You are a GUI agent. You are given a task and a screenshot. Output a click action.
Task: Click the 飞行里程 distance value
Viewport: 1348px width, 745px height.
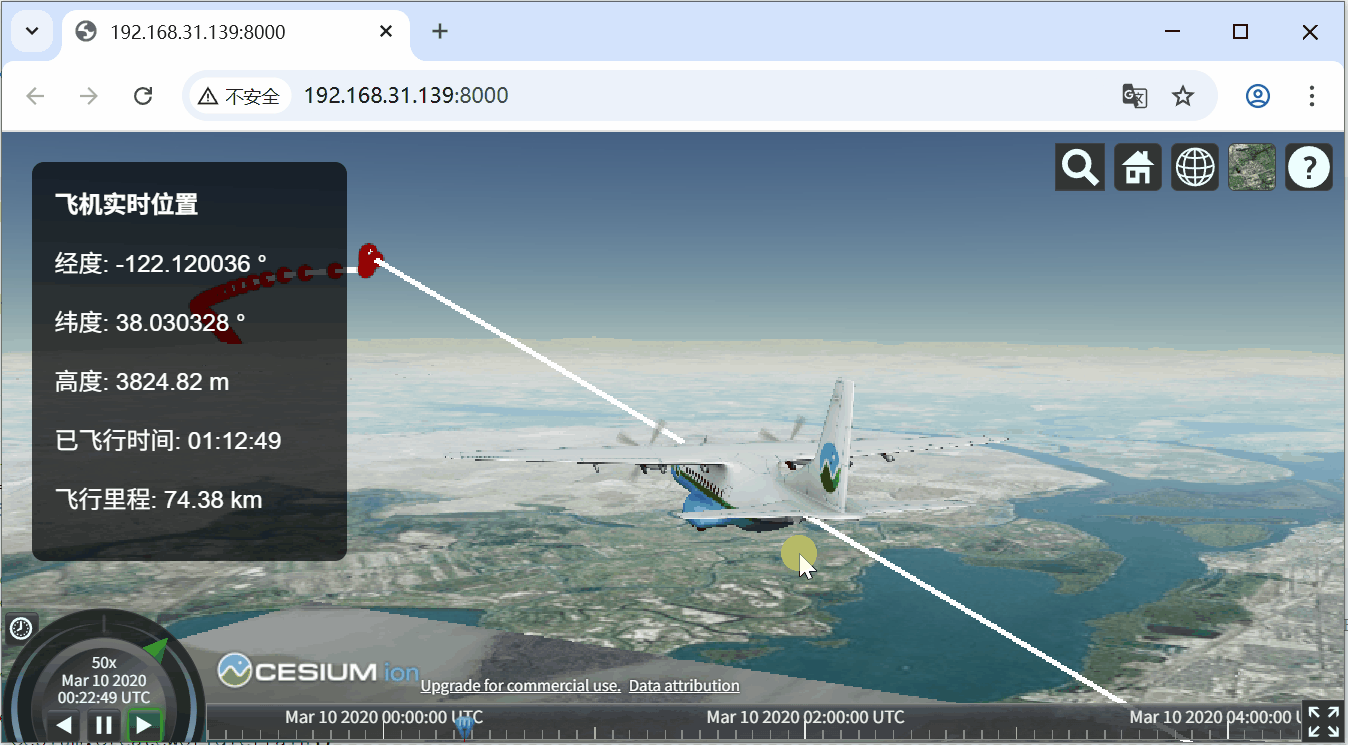(213, 500)
